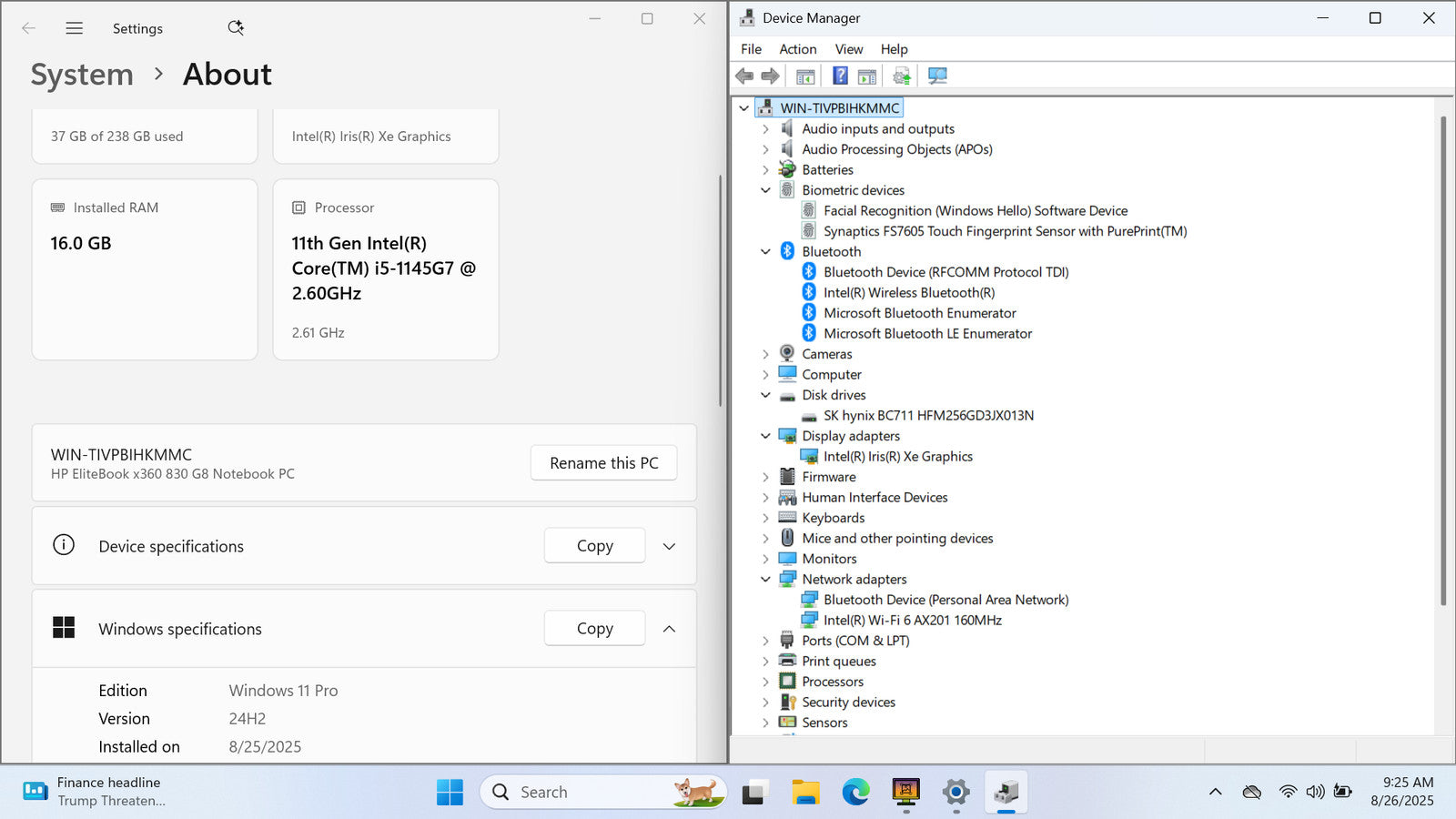Click Show/Hide Console Tree toolbar icon
Screen dimensions: 1456x819
[805, 76]
